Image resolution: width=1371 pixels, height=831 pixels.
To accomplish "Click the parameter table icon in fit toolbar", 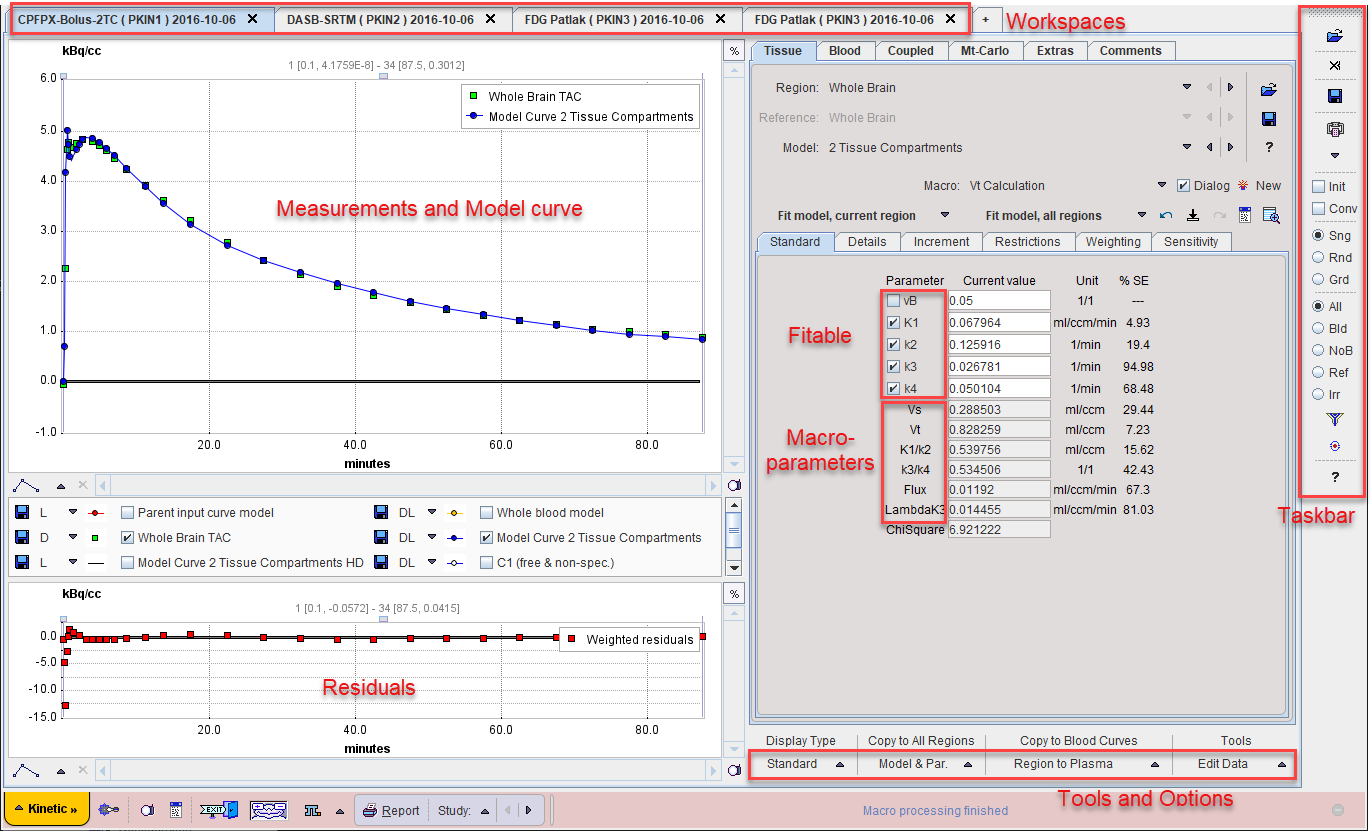I will (1245, 215).
